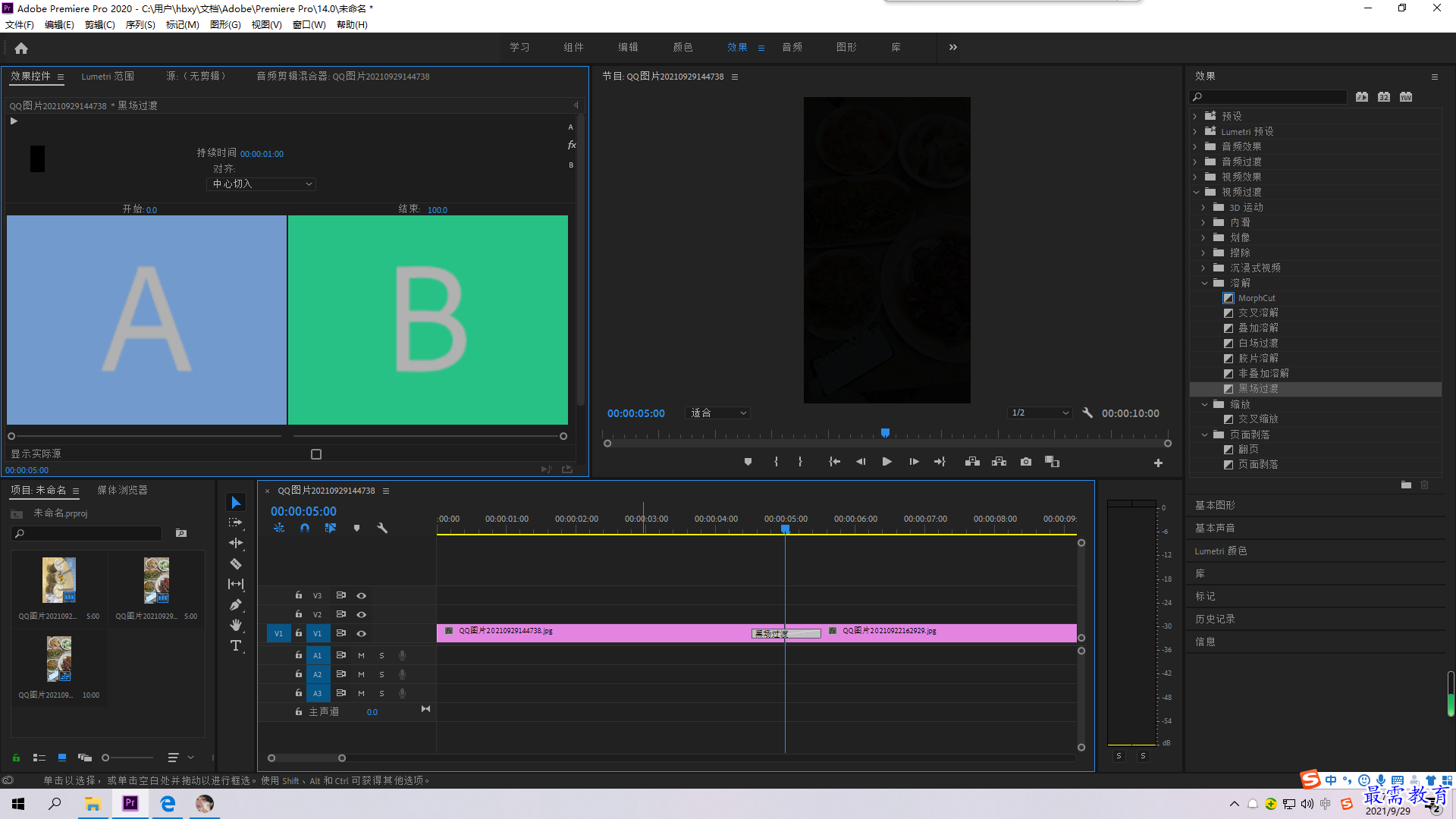The width and height of the screenshot is (1456, 819).
Task: Click Mark In button in program monitor
Action: coord(776,462)
